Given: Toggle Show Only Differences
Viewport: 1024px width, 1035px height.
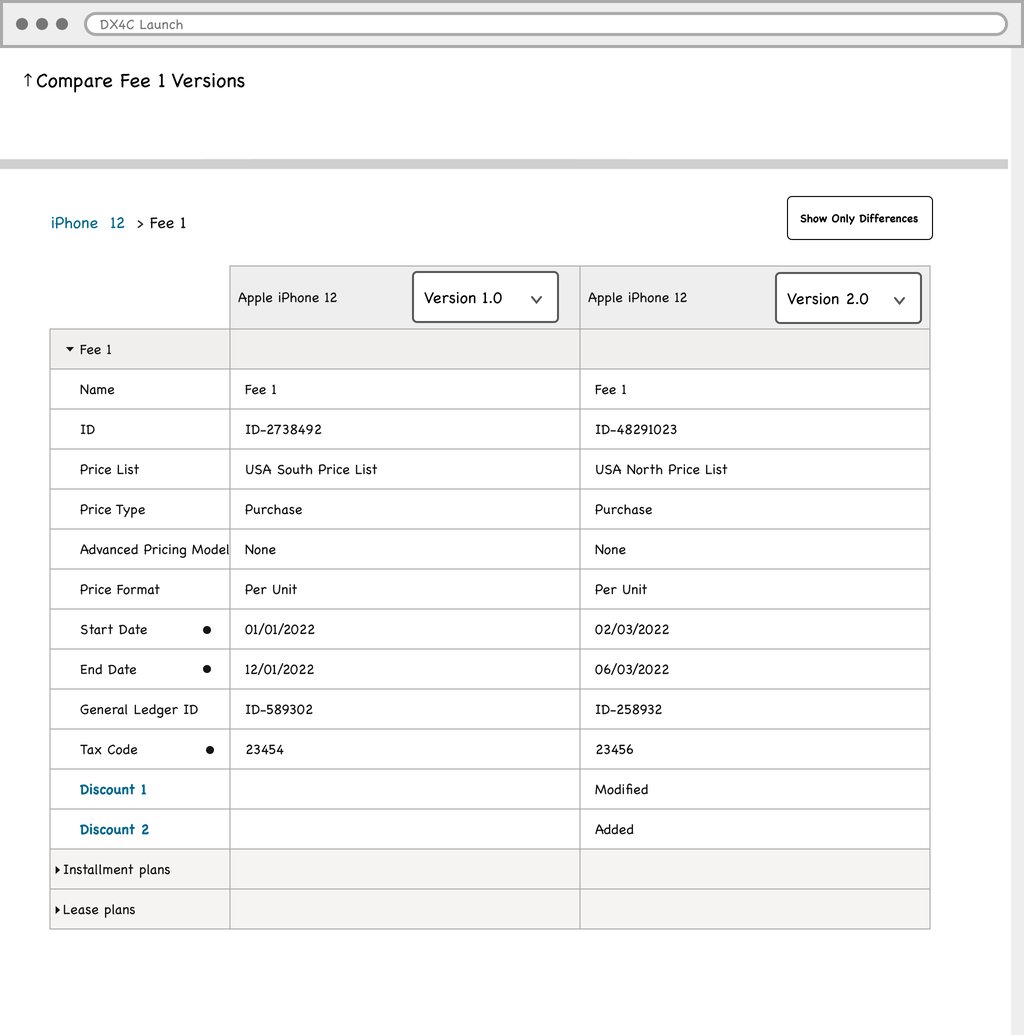Looking at the screenshot, I should 859,218.
